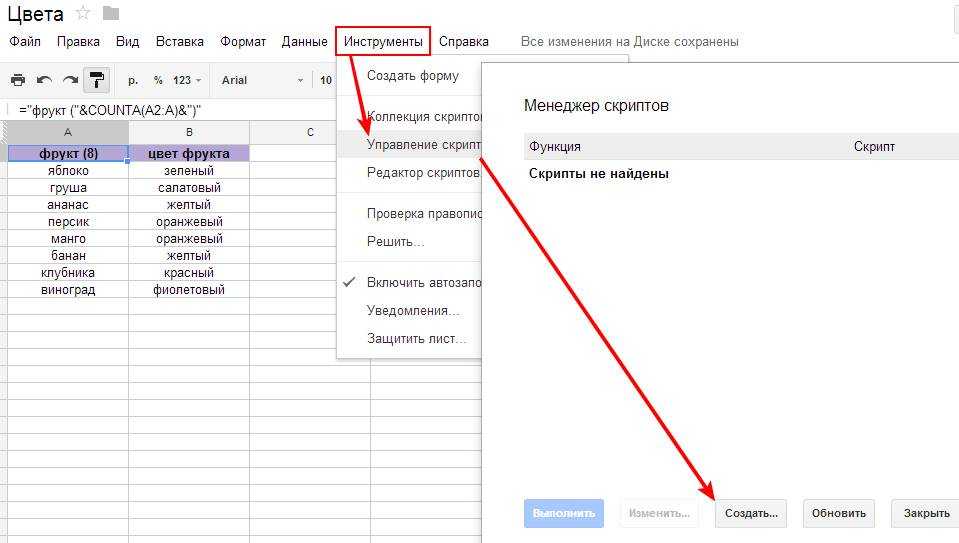The image size is (959, 543).
Task: Click the Создать... button
Action: pos(751,513)
